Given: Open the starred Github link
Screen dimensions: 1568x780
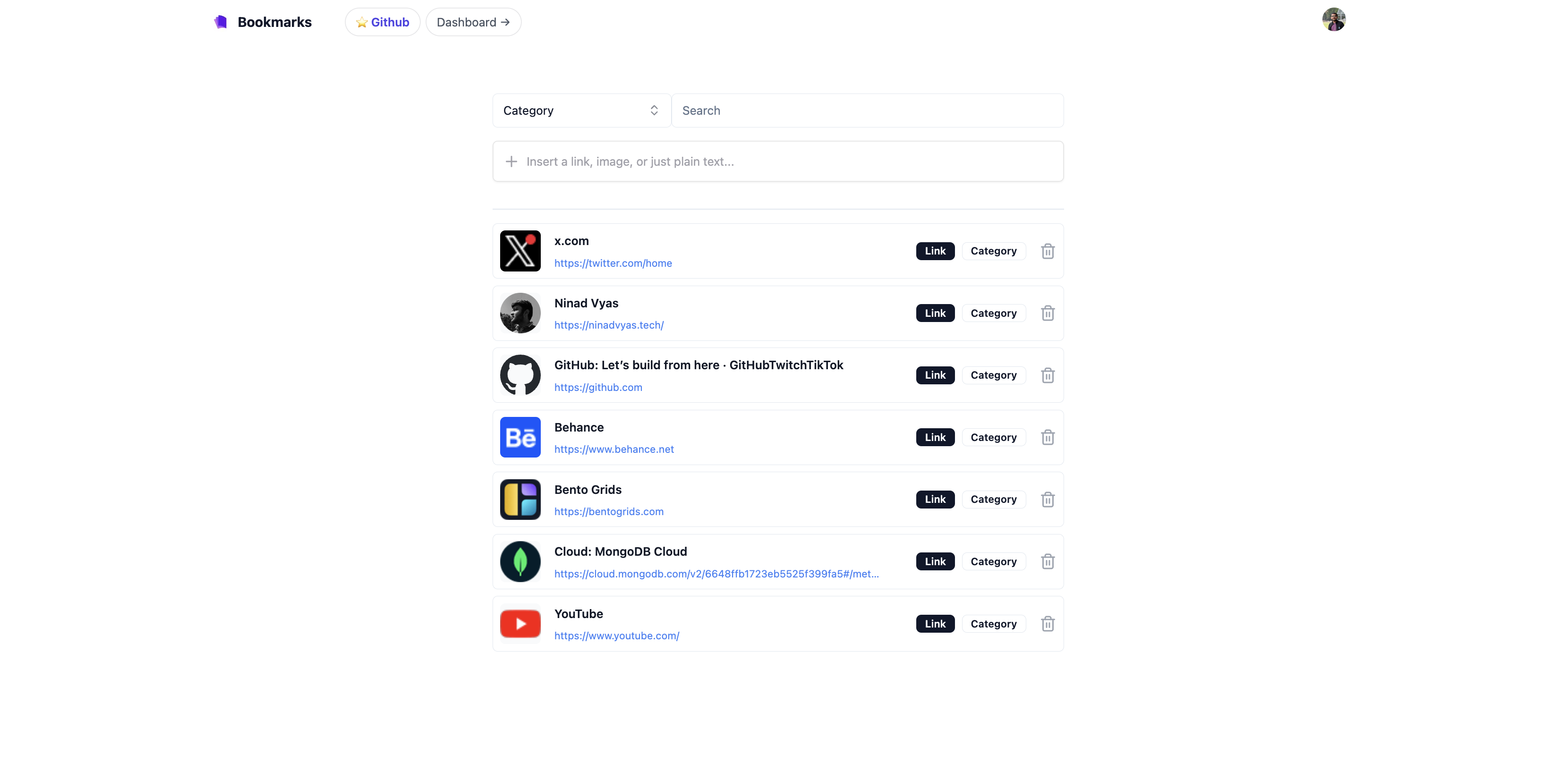Looking at the screenshot, I should point(382,22).
